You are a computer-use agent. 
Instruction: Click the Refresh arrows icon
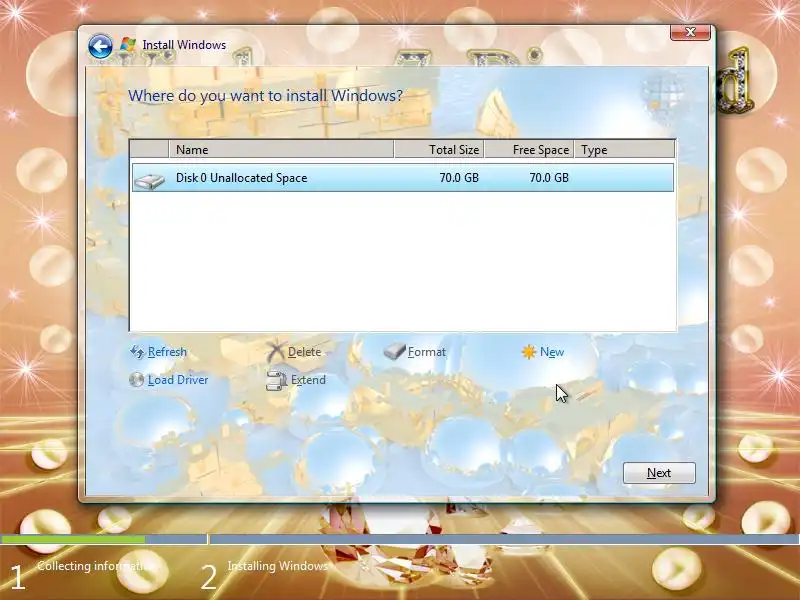(137, 352)
